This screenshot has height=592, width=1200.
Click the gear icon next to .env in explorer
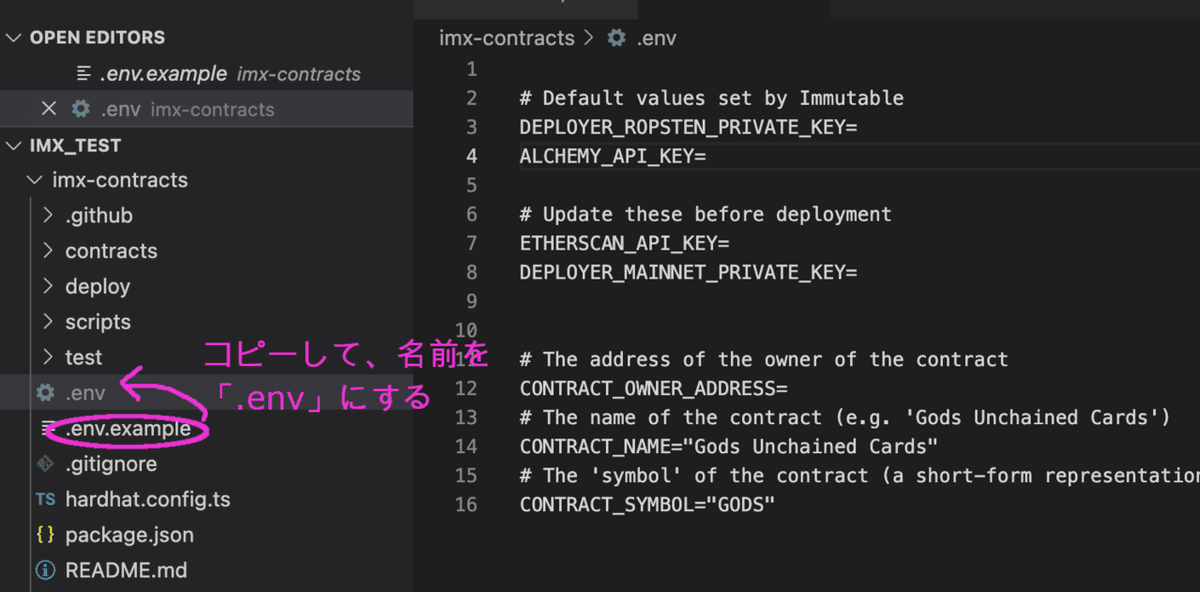pos(44,392)
